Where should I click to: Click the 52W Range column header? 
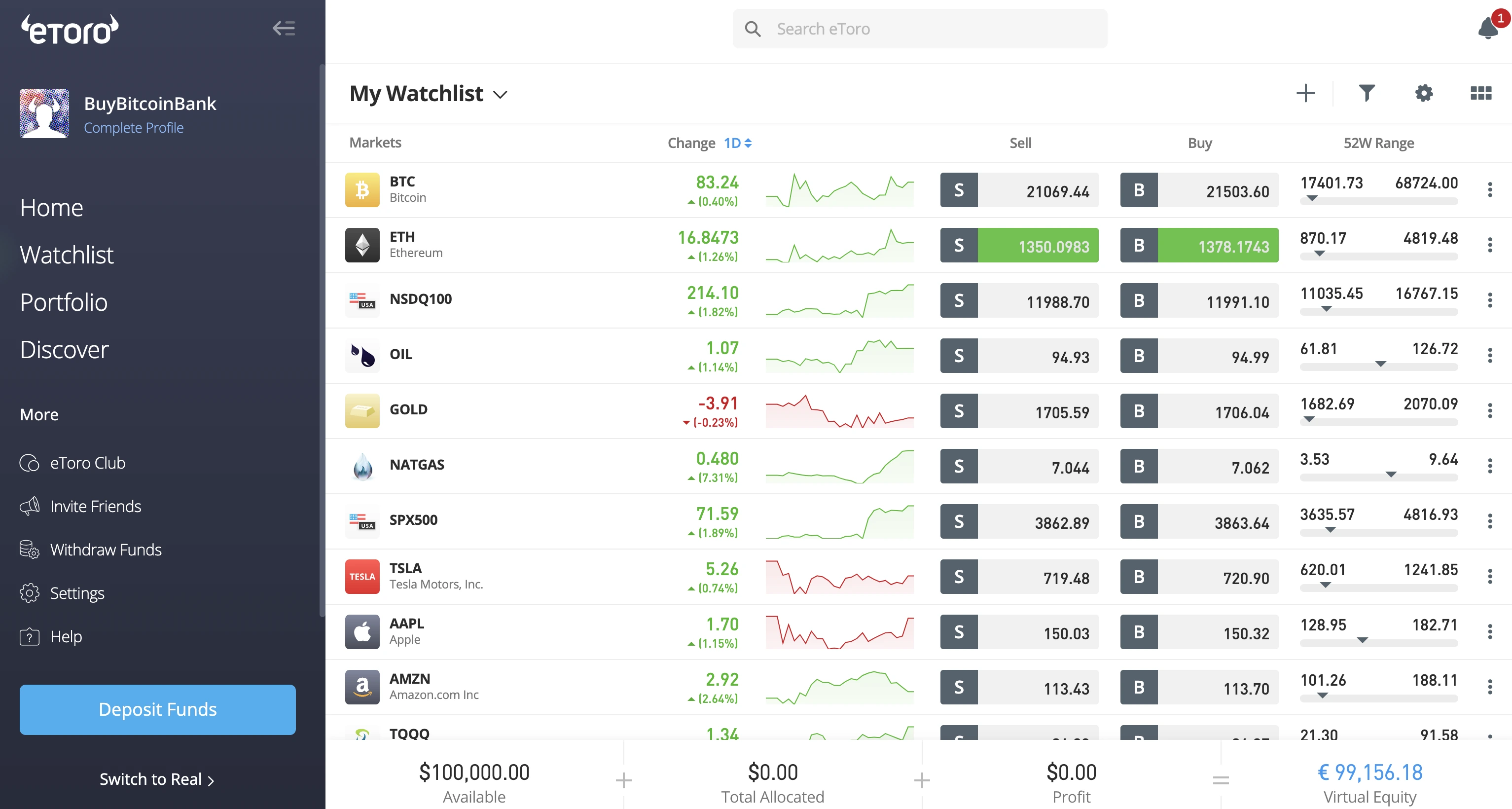click(1378, 143)
